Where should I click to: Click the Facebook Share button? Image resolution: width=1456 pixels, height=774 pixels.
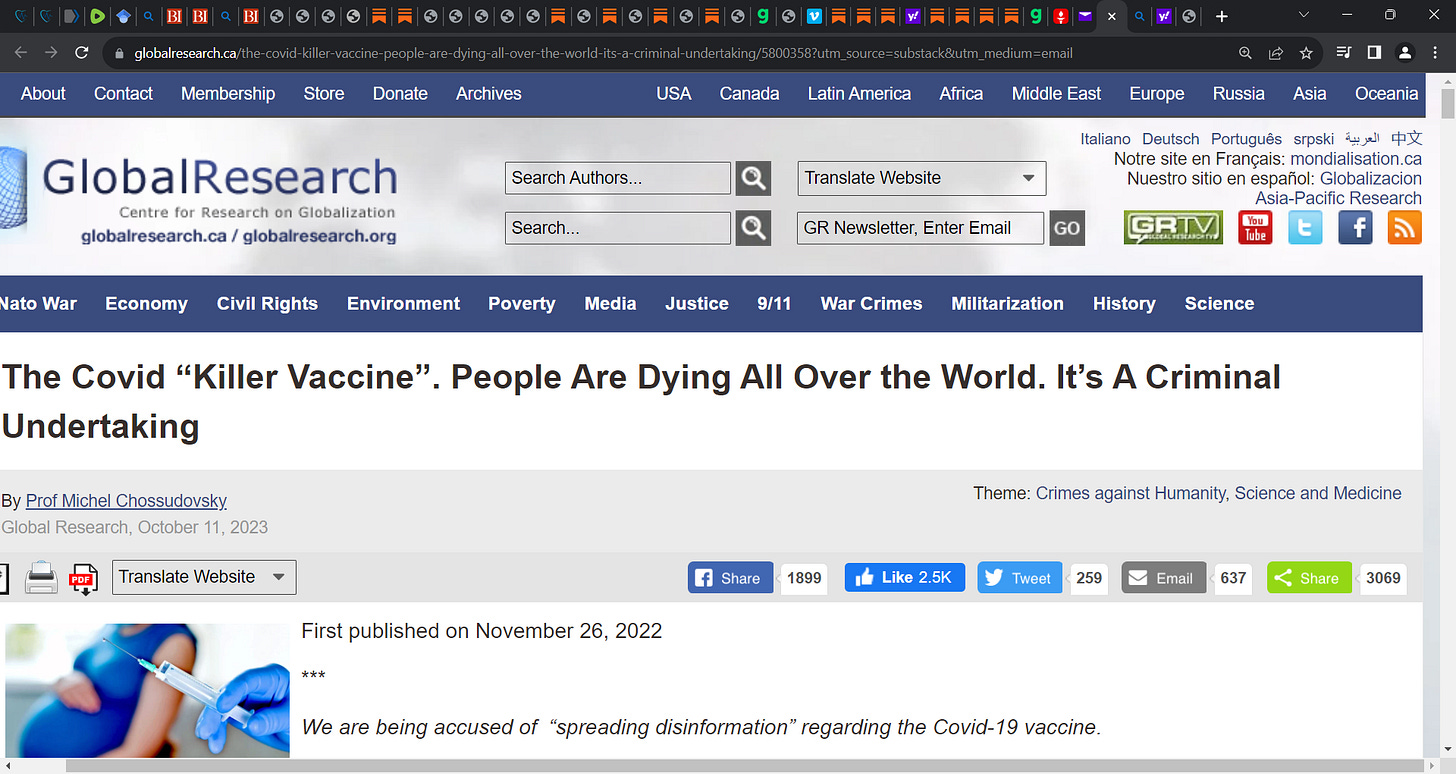pos(730,578)
